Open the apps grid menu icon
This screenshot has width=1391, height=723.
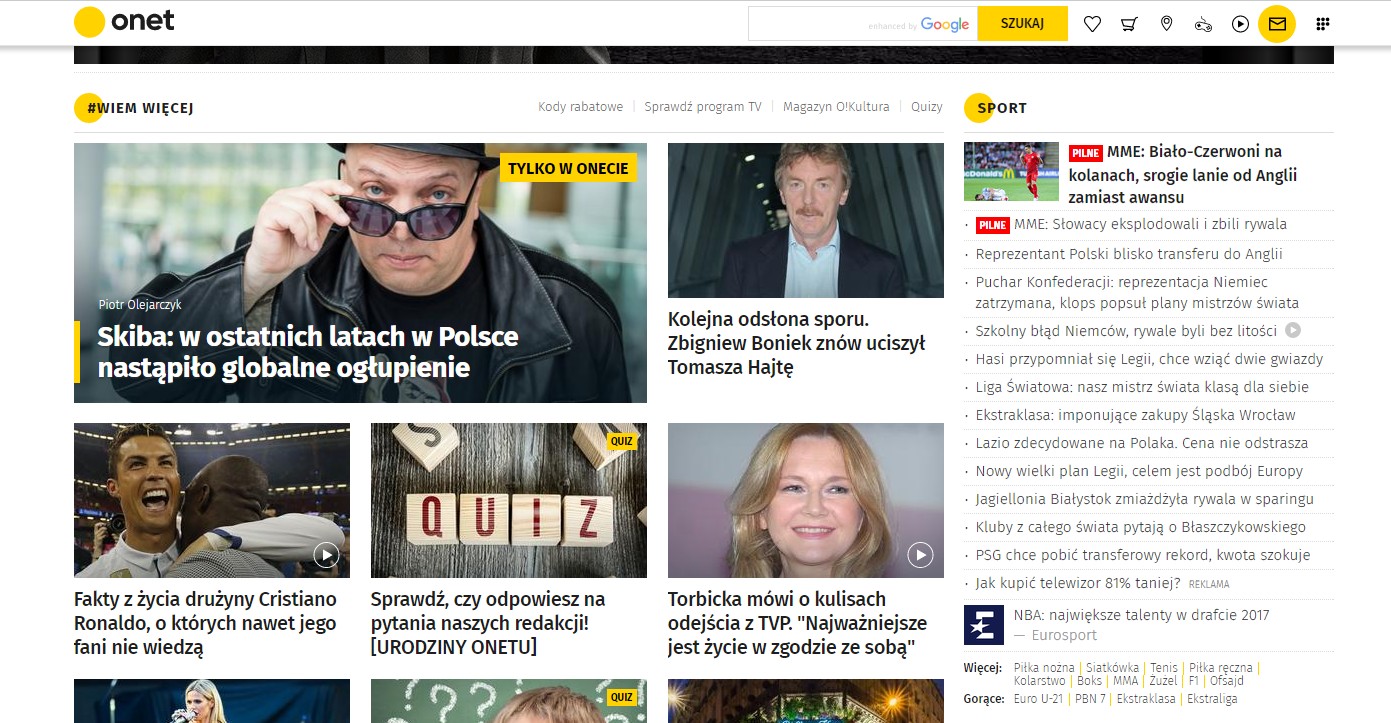(x=1322, y=24)
